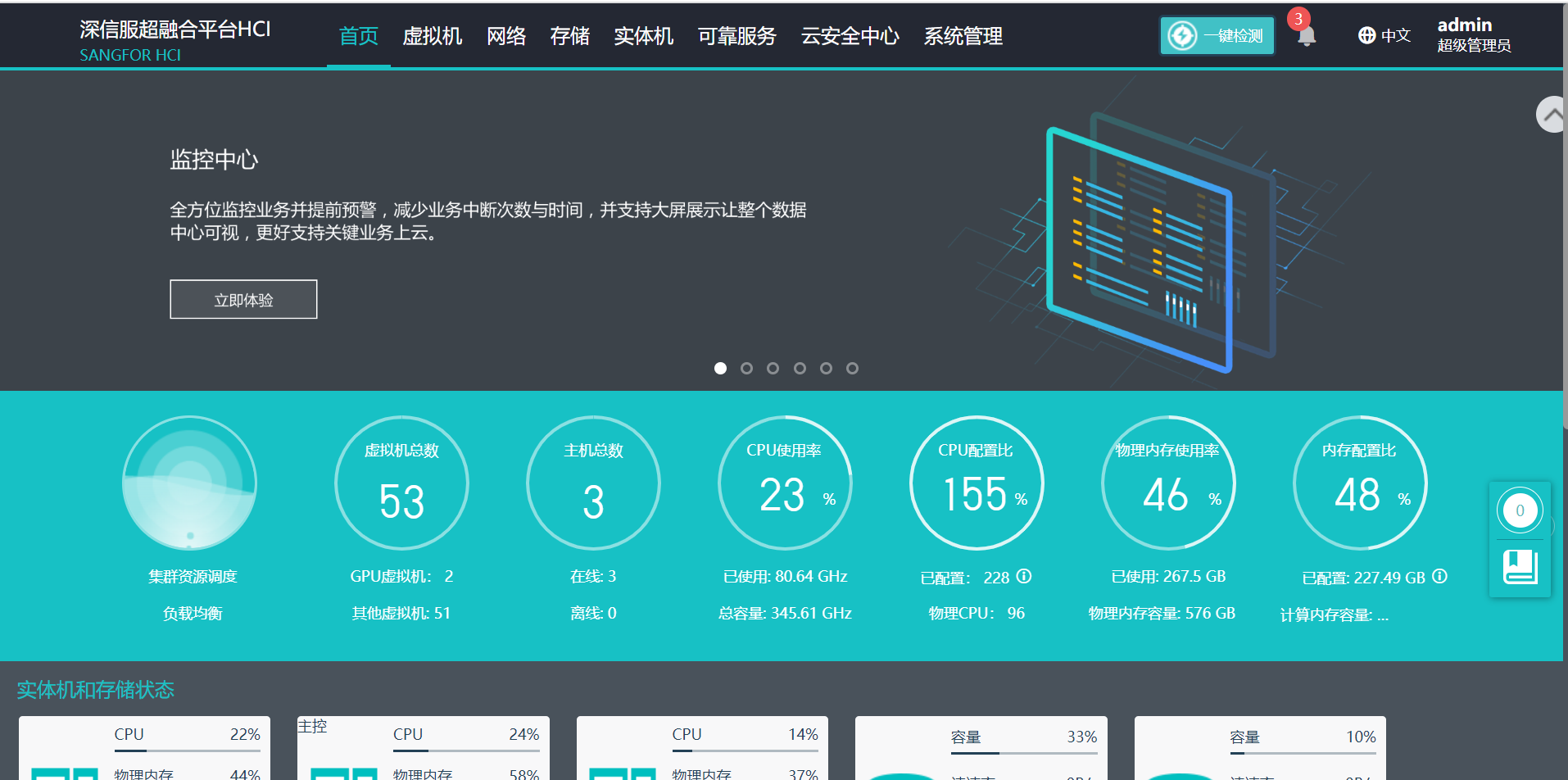Open the 存储 menu tab
The height and width of the screenshot is (780, 1568).
point(569,36)
